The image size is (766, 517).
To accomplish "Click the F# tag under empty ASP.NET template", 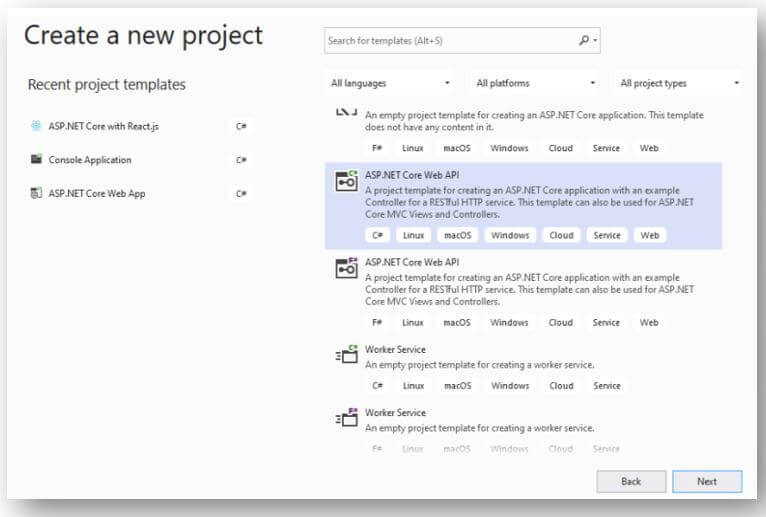I will (x=377, y=148).
